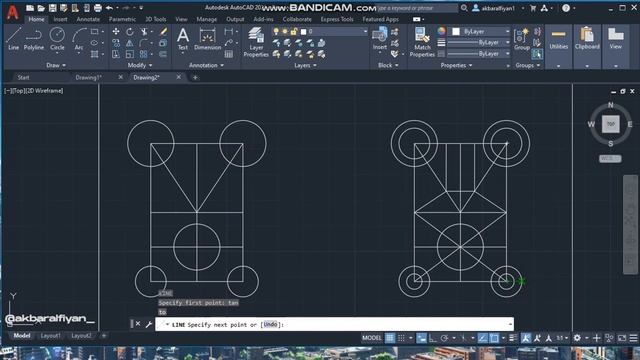This screenshot has height=360, width=640.
Task: Select the Line drawing tool
Action: 13,39
